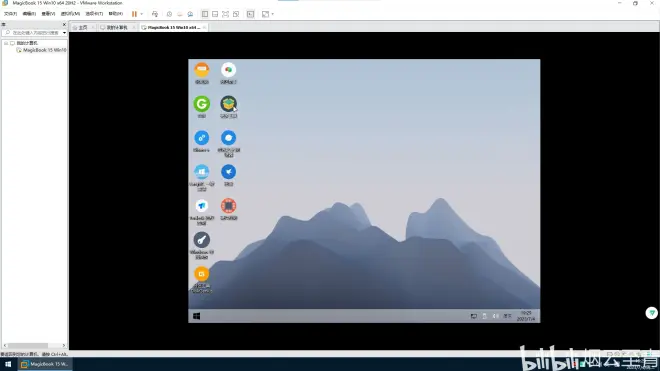
Task: Switch to the My Computer tab
Action: click(x=116, y=27)
